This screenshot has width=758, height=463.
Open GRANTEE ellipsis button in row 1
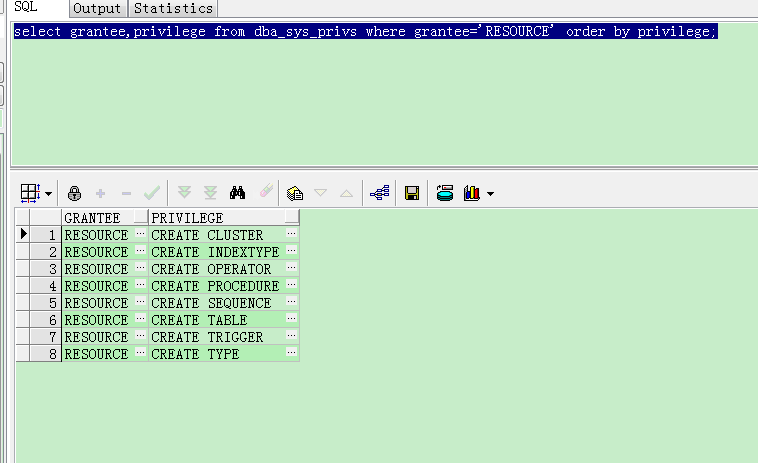click(141, 234)
